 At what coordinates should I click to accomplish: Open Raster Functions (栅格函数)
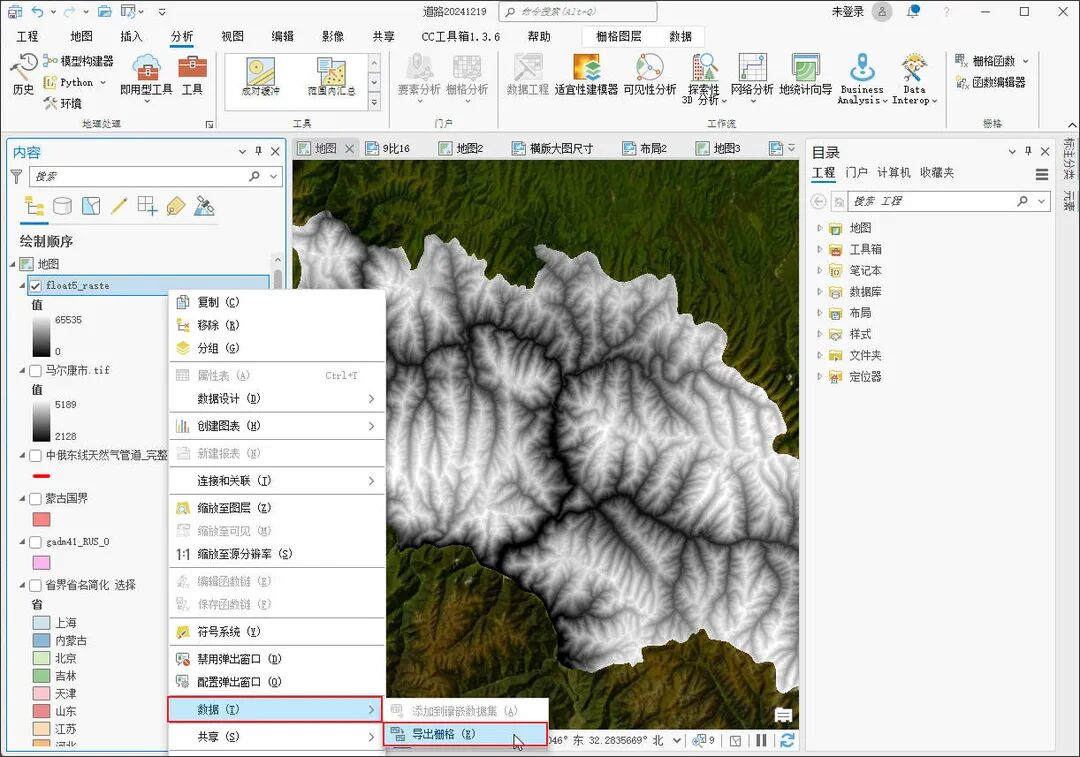point(992,61)
